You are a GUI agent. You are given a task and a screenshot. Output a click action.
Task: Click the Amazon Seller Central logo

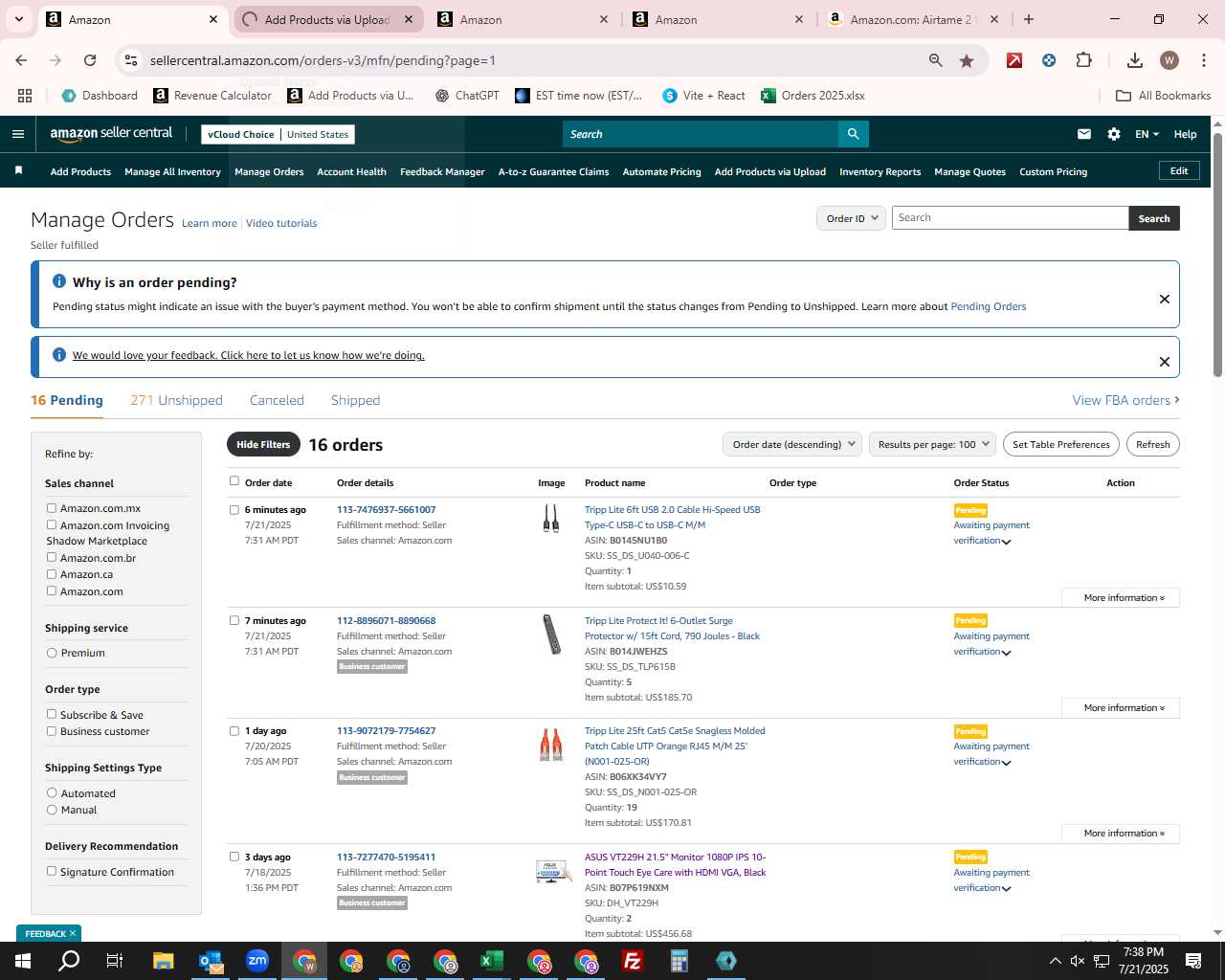[111, 134]
